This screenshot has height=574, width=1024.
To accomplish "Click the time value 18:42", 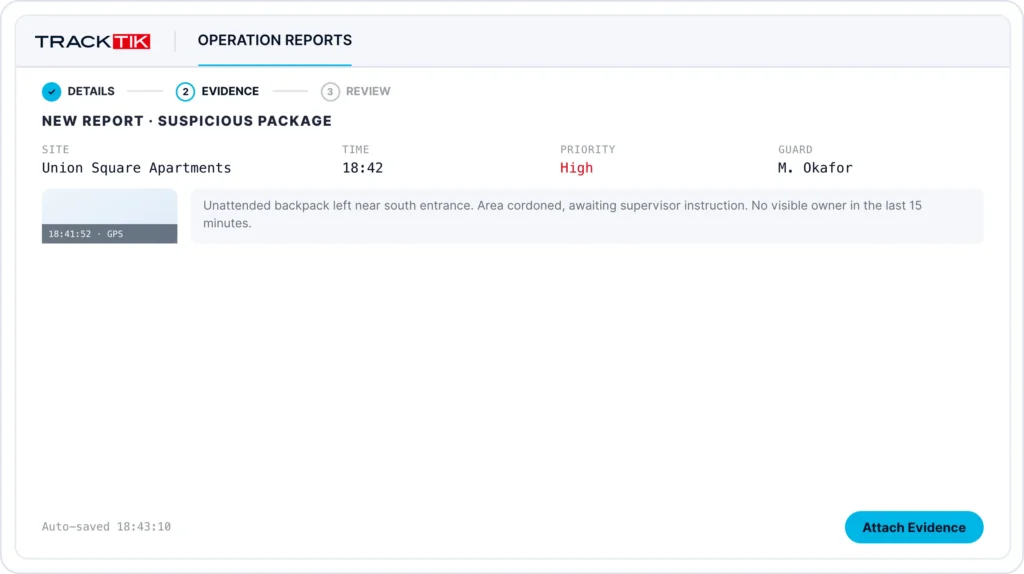I will (x=362, y=168).
